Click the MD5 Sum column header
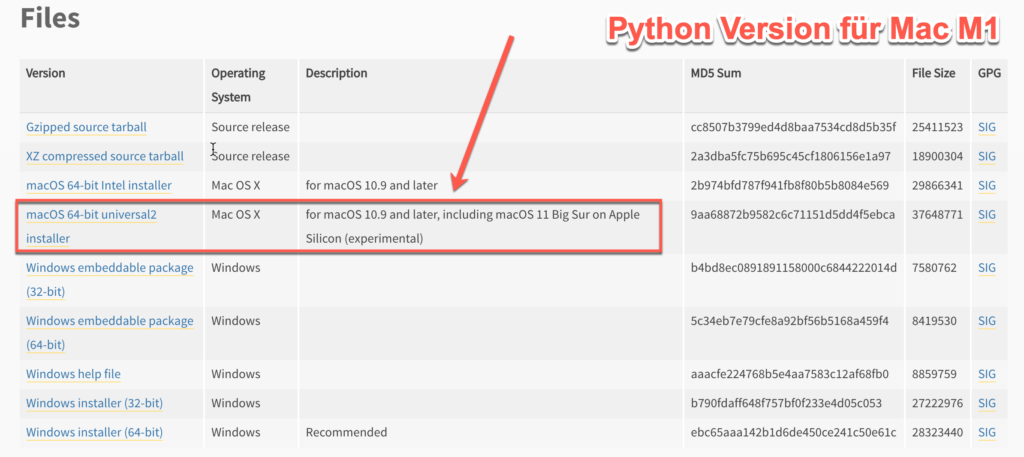Image resolution: width=1024 pixels, height=457 pixels. [x=716, y=73]
